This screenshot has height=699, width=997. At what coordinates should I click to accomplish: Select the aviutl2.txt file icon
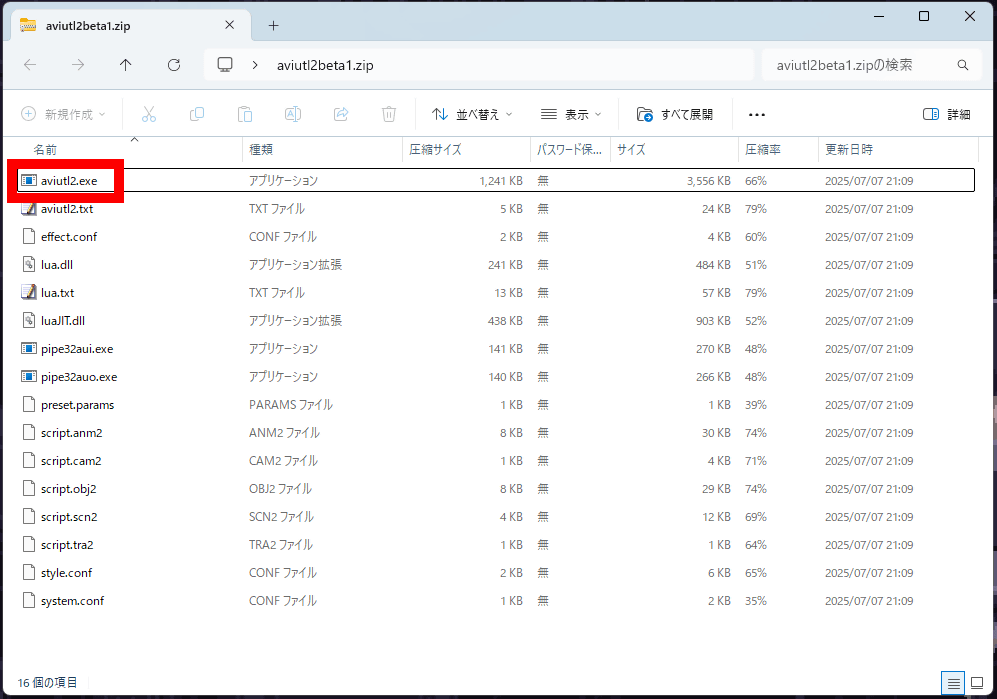click(29, 209)
